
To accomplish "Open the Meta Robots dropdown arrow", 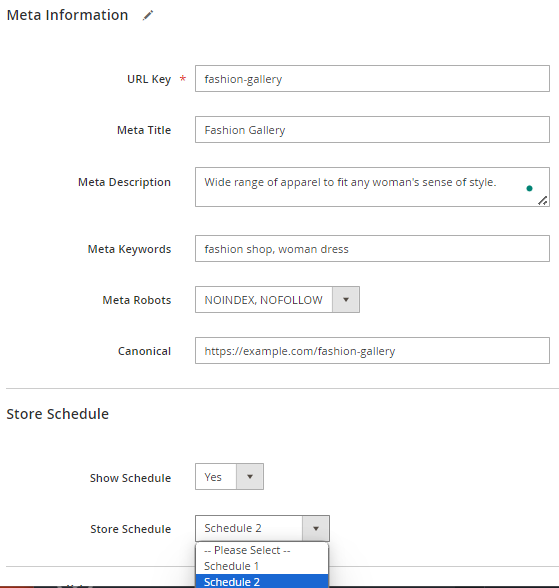I will pyautogui.click(x=346, y=300).
